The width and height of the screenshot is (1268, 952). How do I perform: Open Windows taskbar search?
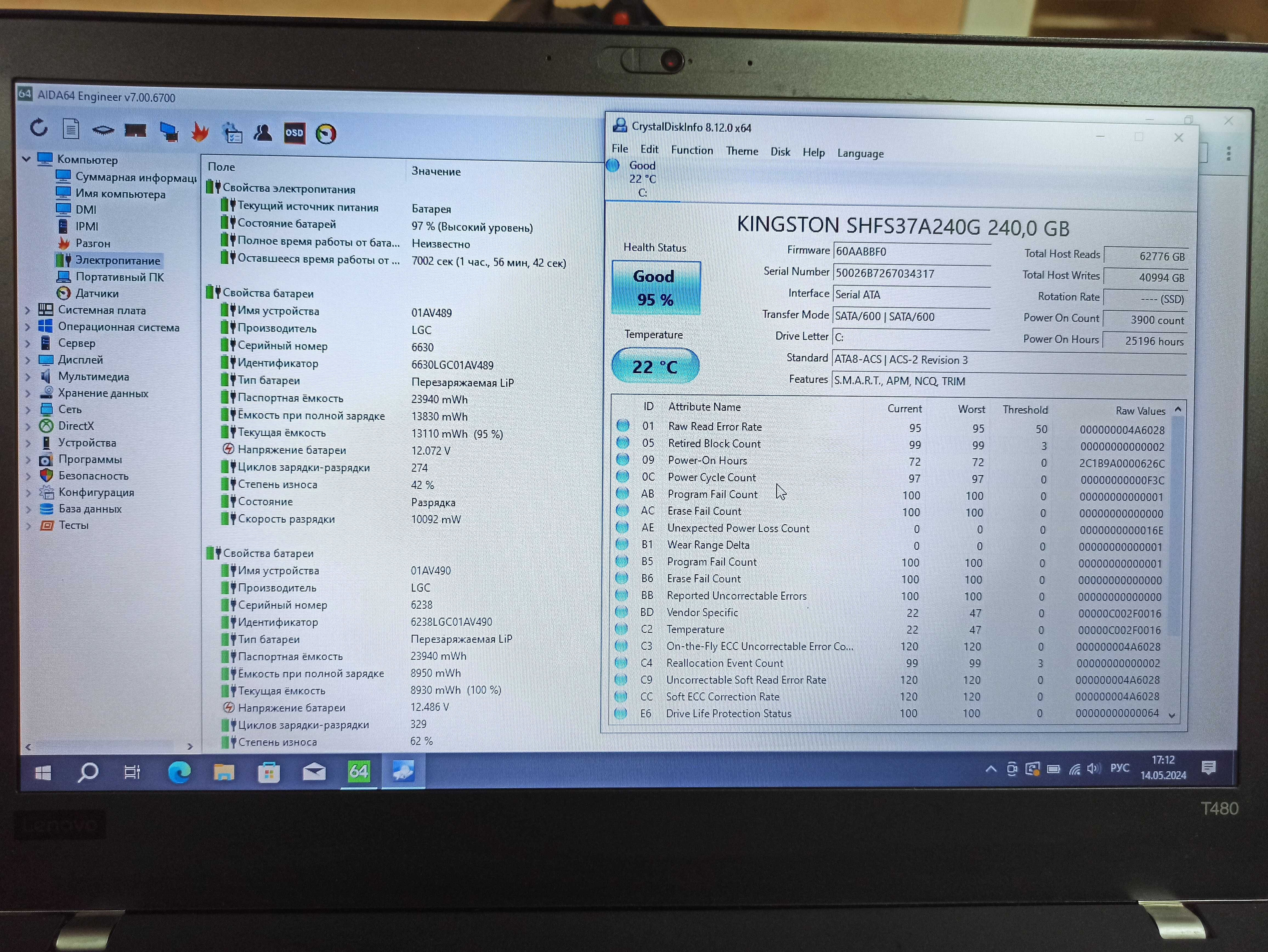click(88, 773)
